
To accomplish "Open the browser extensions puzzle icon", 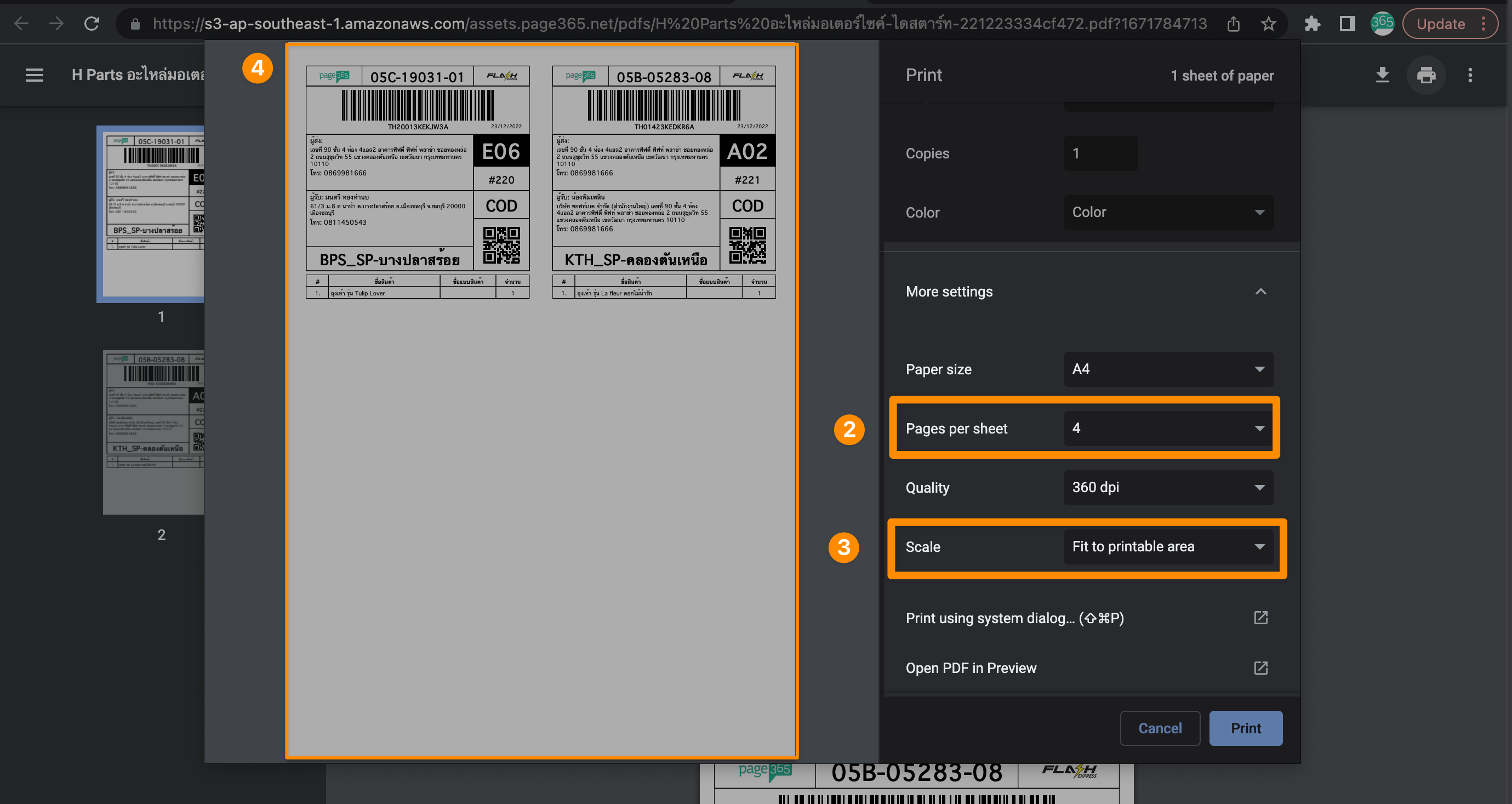I will coord(1312,24).
